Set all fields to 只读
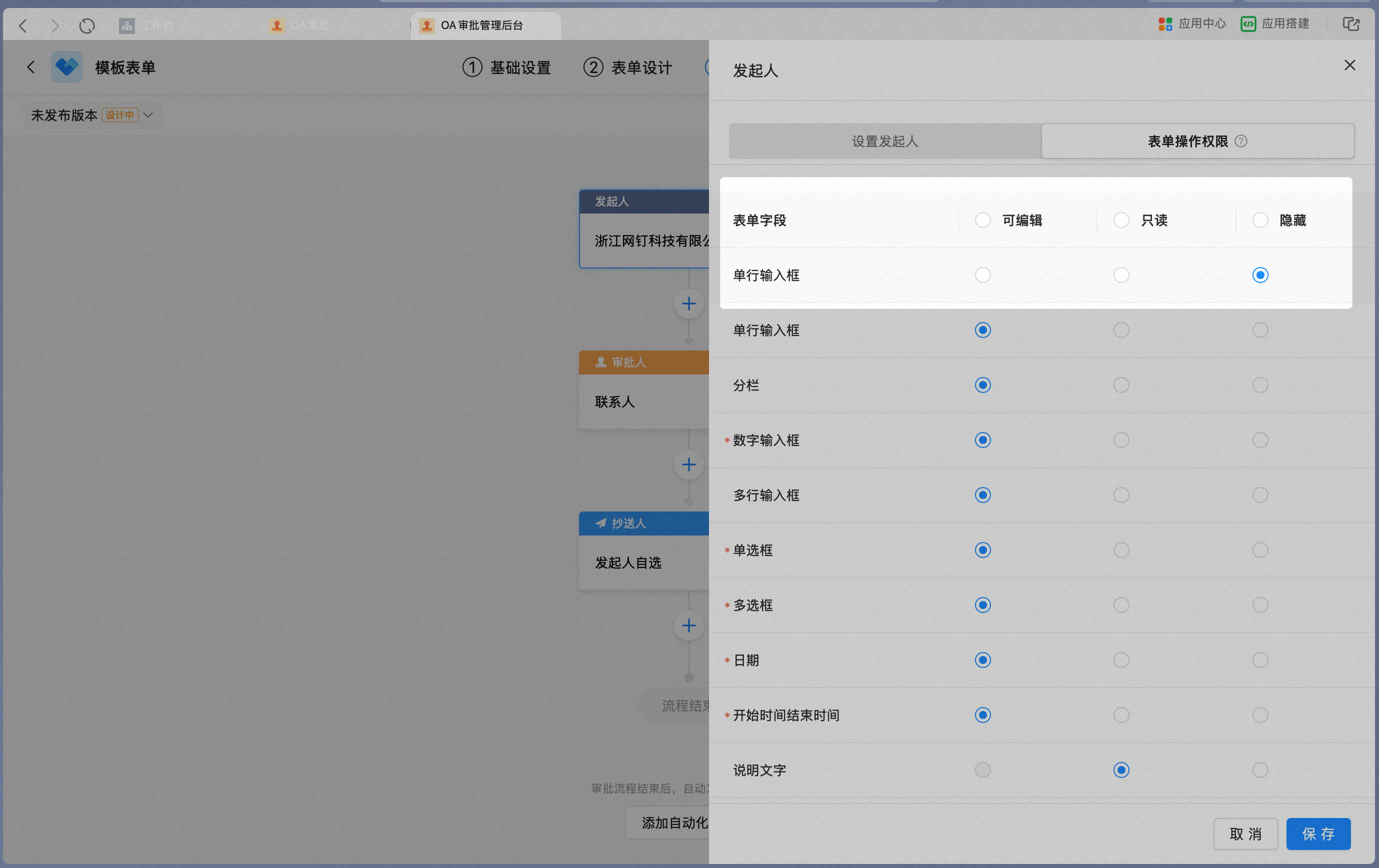Screen dimensions: 1379x868 [x=1120, y=220]
